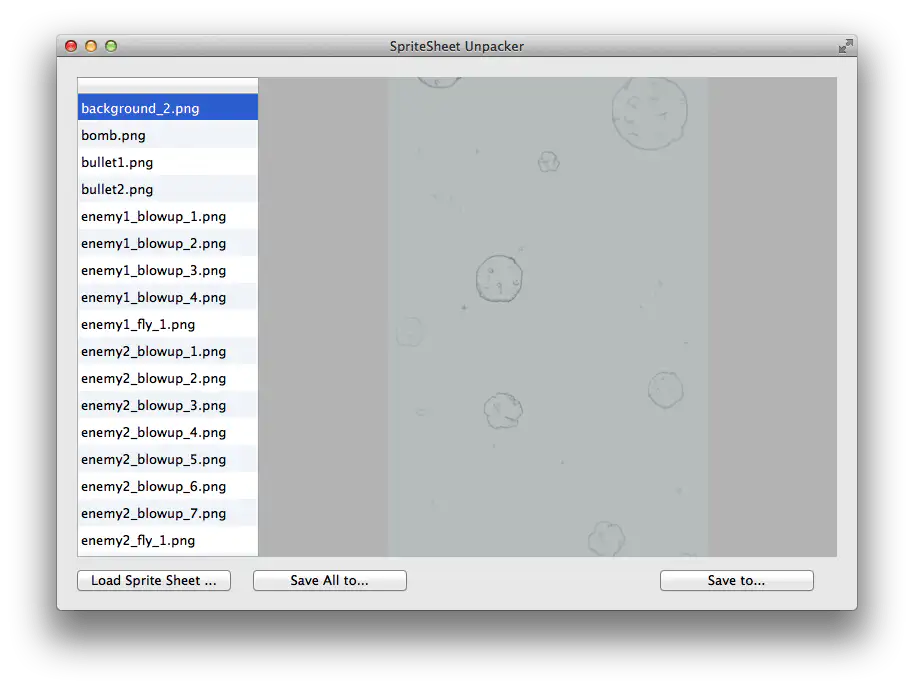The width and height of the screenshot is (914, 689).
Task: Enter fullscreen using the title bar arrows icon
Action: [x=845, y=46]
